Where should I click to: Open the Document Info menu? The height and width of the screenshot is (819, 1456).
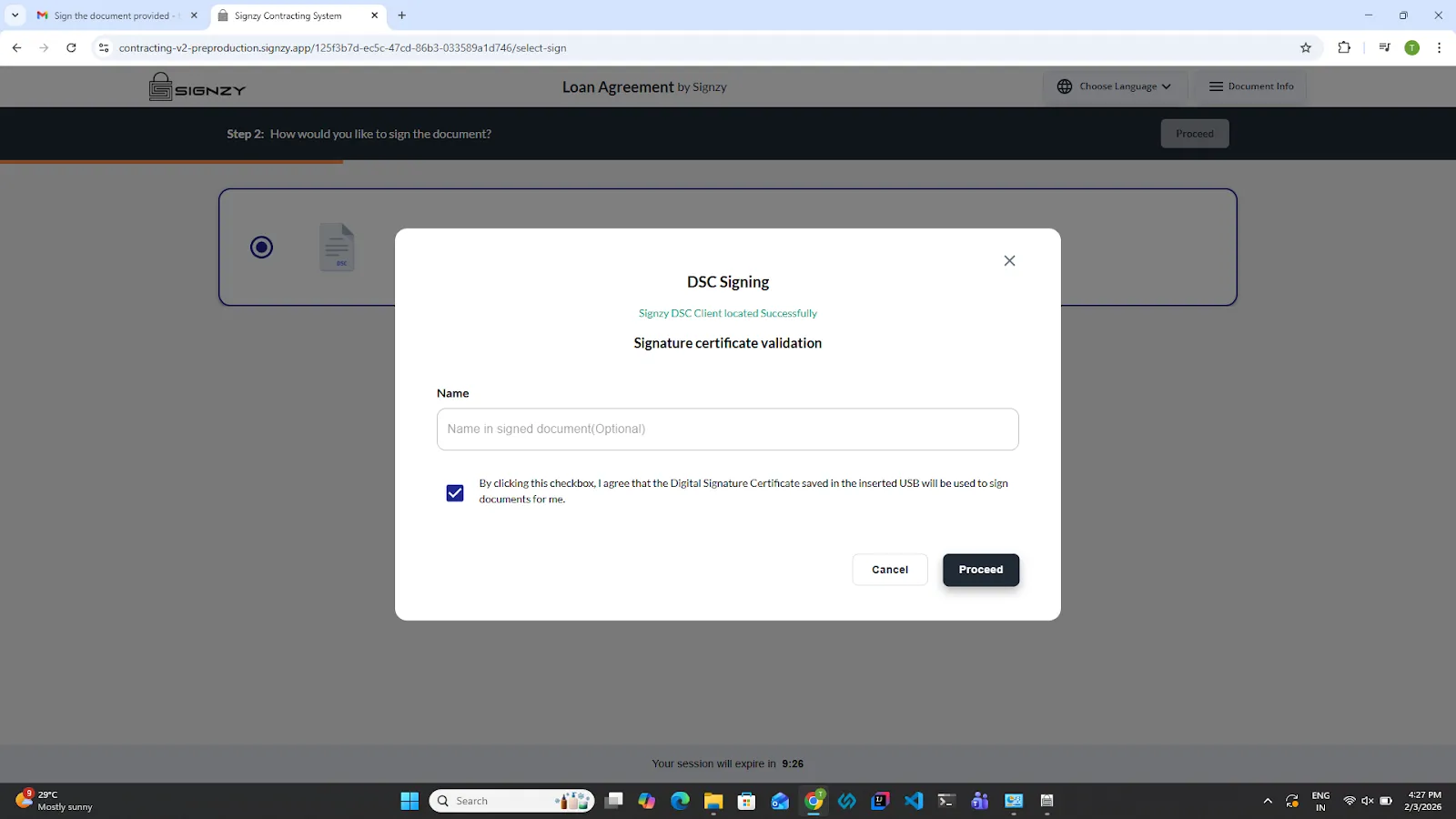(x=1251, y=86)
